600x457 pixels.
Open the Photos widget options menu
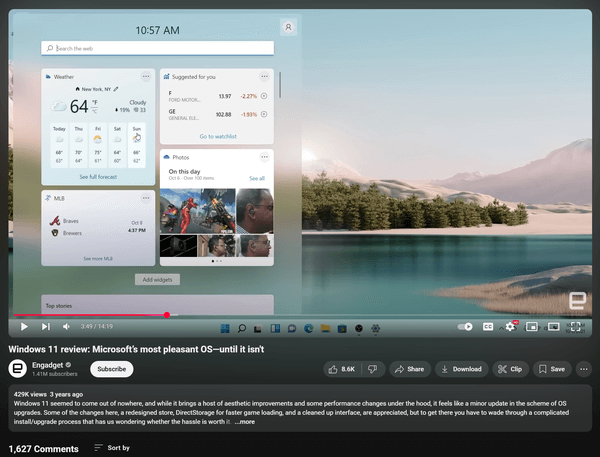pos(264,157)
